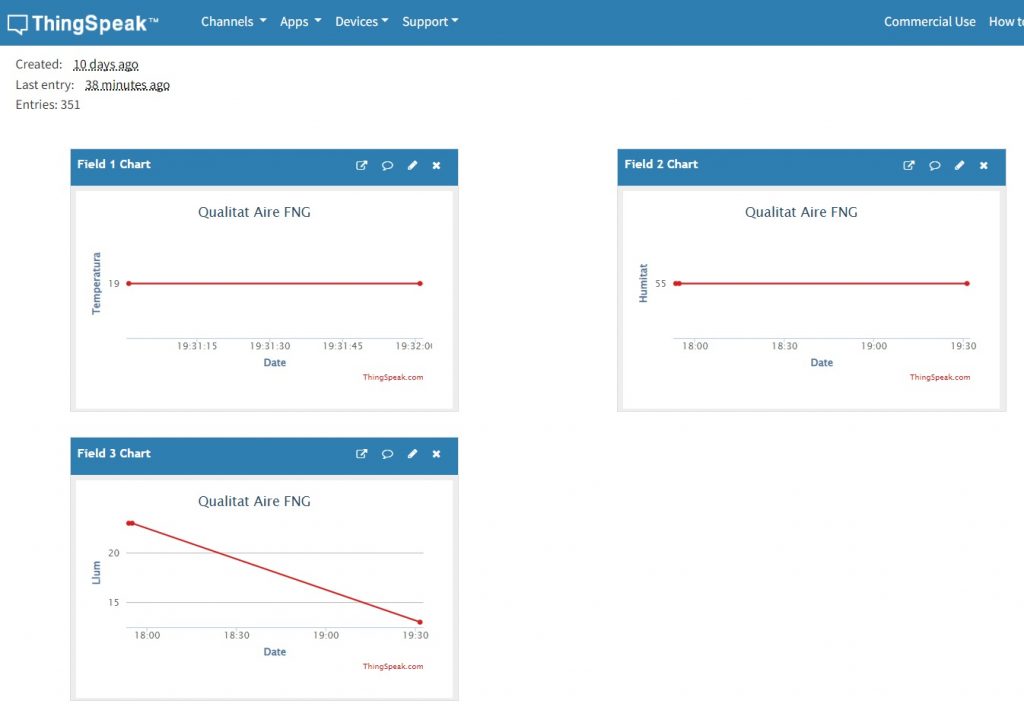Open the Support menu
The height and width of the screenshot is (704, 1024).
click(430, 21)
